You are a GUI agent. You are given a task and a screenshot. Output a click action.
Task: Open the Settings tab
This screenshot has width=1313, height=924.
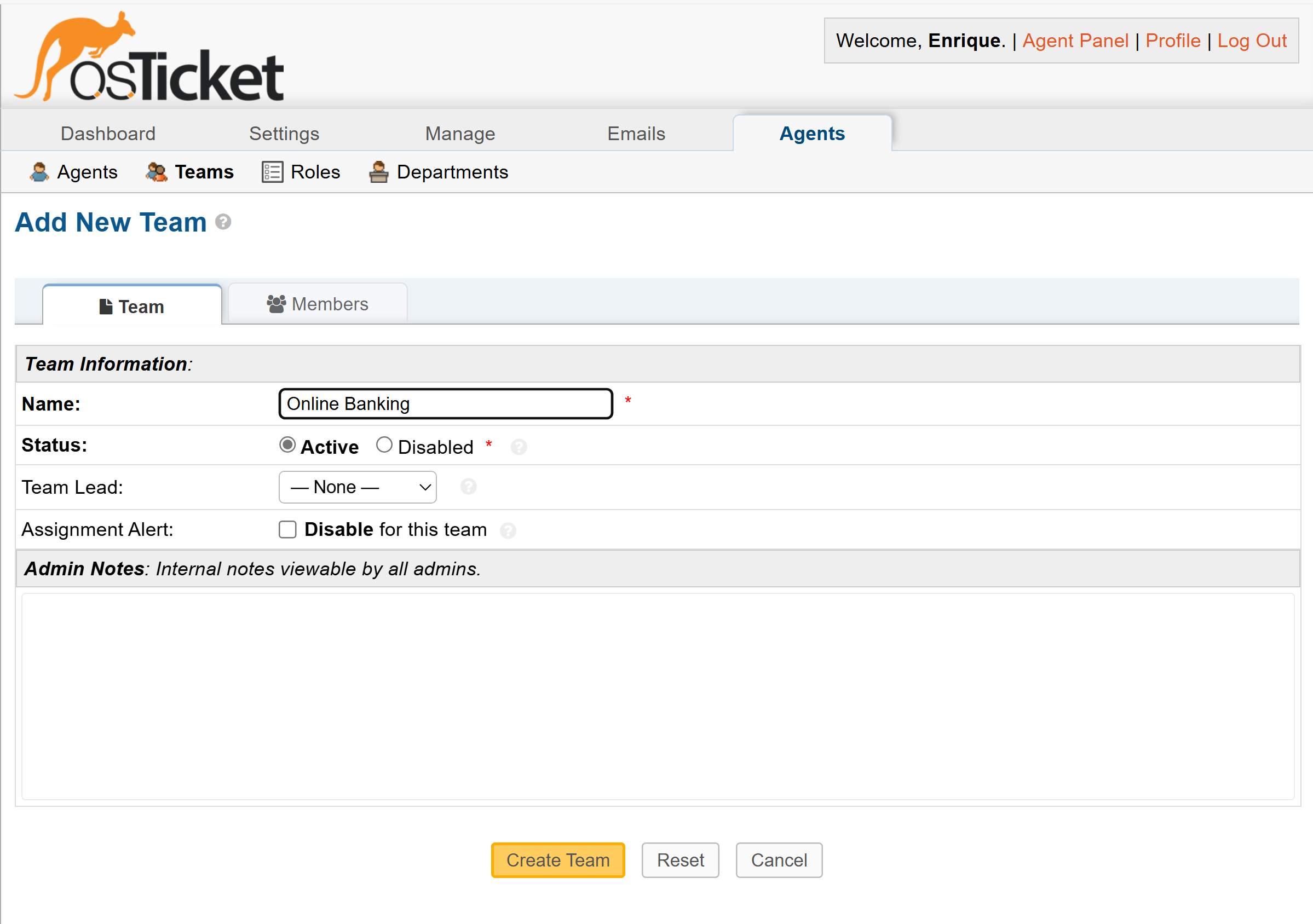(284, 133)
